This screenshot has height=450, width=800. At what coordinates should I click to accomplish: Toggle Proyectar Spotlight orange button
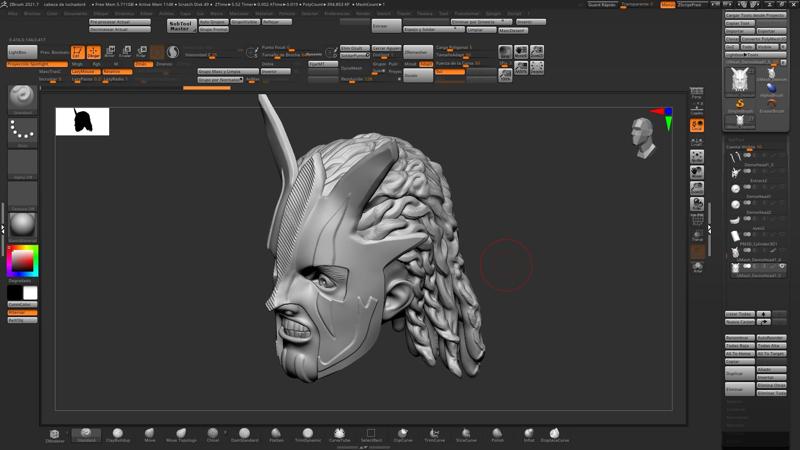click(37, 64)
